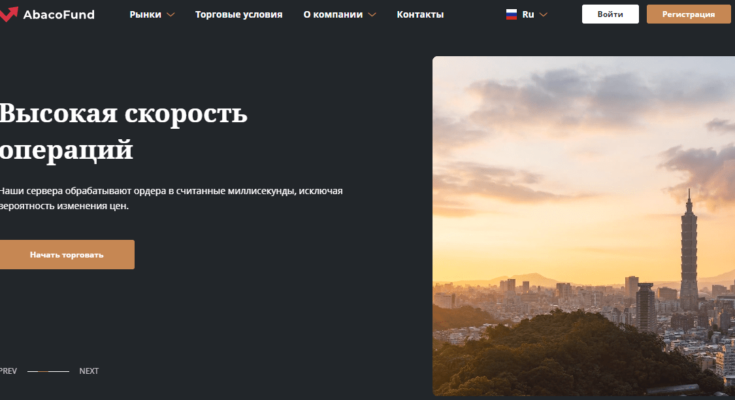Expand the О компании chevron arrow
The width and height of the screenshot is (735, 400).
coord(372,15)
